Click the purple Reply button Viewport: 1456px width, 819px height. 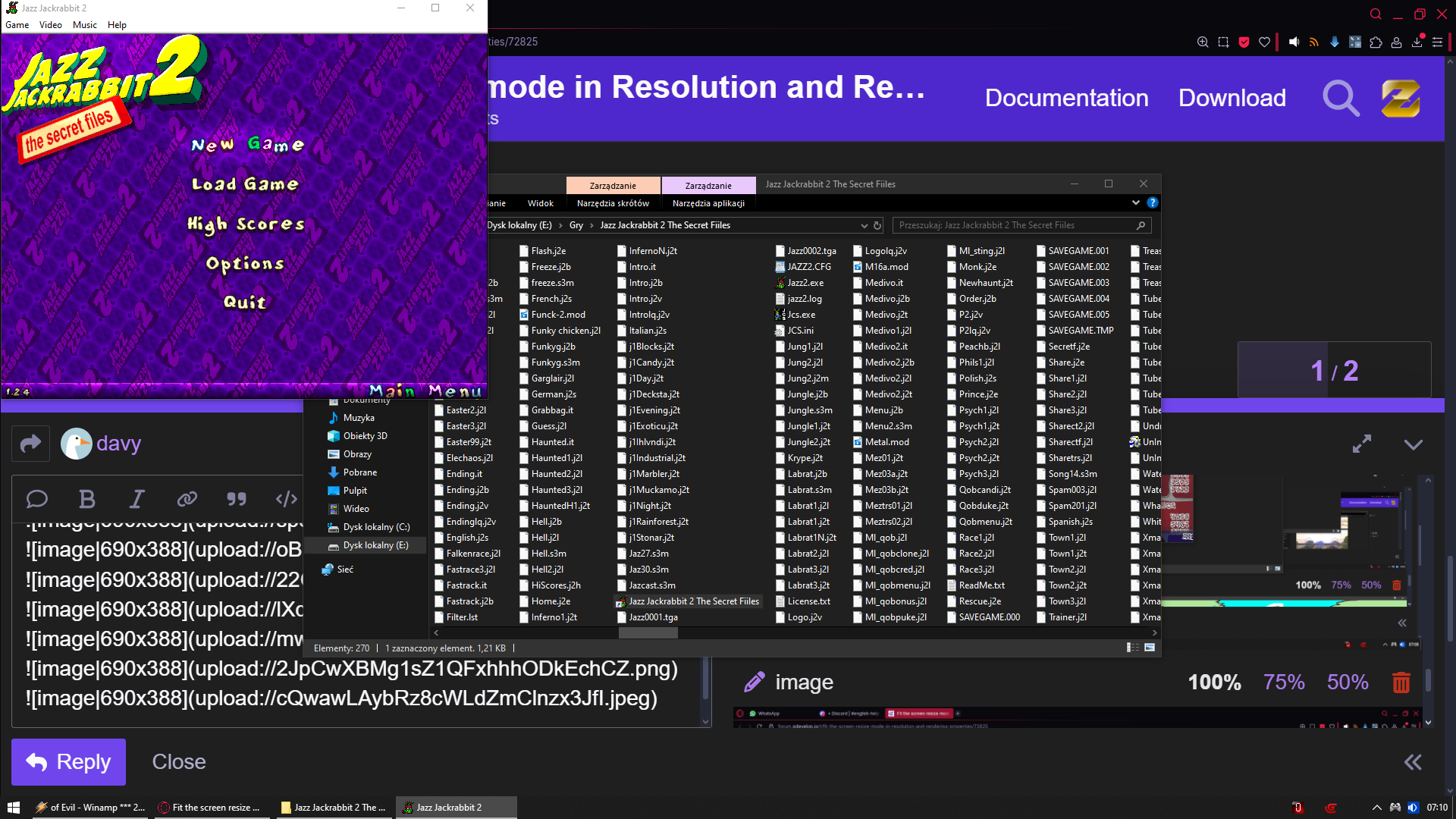[68, 761]
